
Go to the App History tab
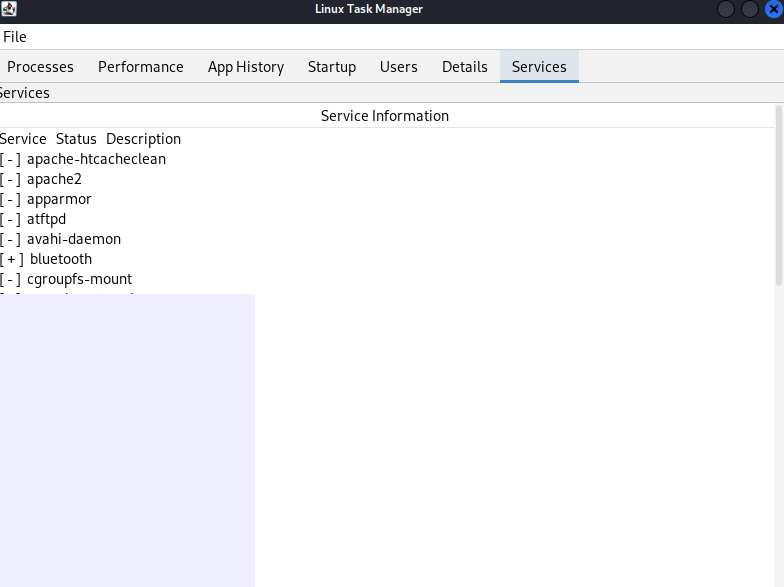pyautogui.click(x=246, y=67)
